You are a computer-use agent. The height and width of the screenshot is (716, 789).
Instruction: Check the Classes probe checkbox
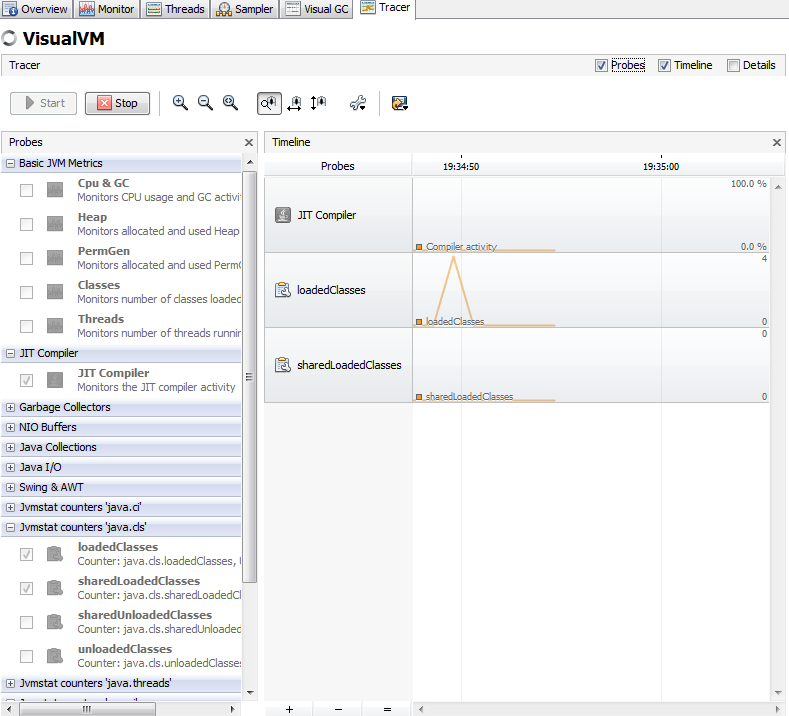[26, 292]
